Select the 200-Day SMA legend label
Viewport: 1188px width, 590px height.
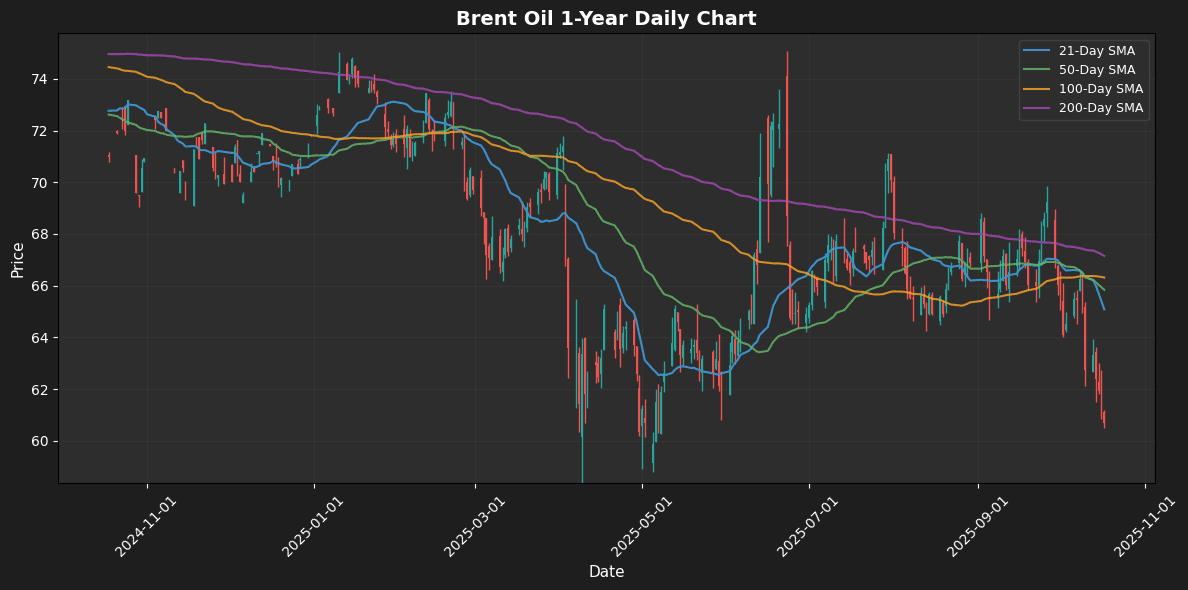click(x=1101, y=108)
